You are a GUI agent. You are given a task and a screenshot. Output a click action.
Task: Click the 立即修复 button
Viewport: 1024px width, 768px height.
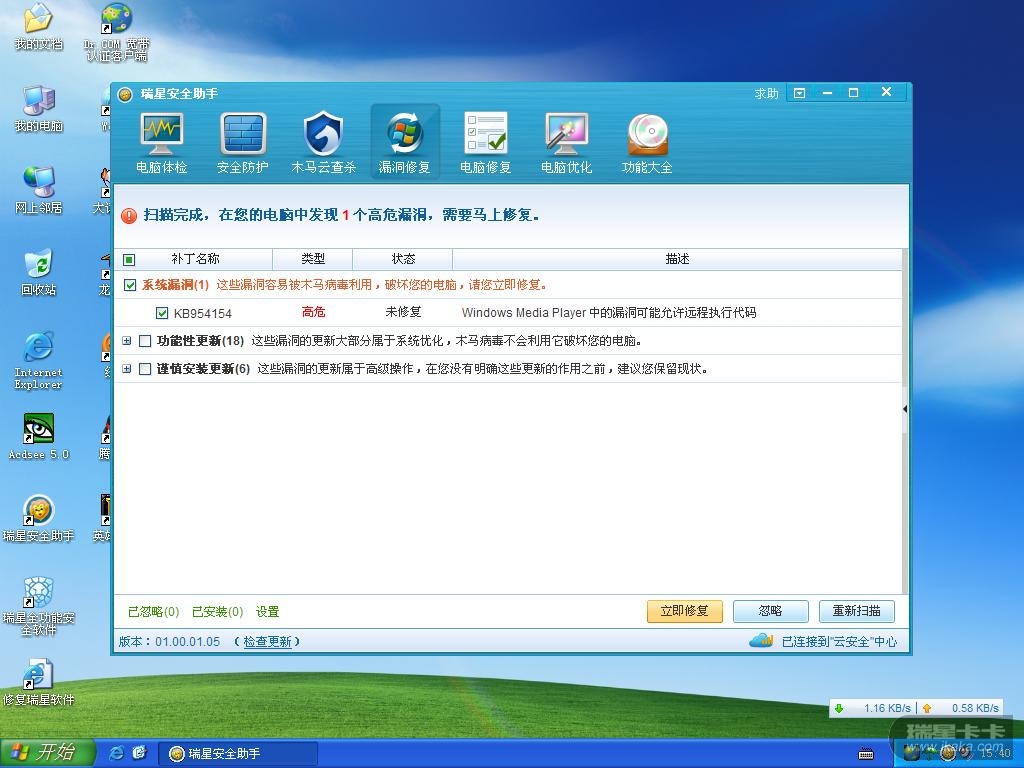[x=684, y=611]
